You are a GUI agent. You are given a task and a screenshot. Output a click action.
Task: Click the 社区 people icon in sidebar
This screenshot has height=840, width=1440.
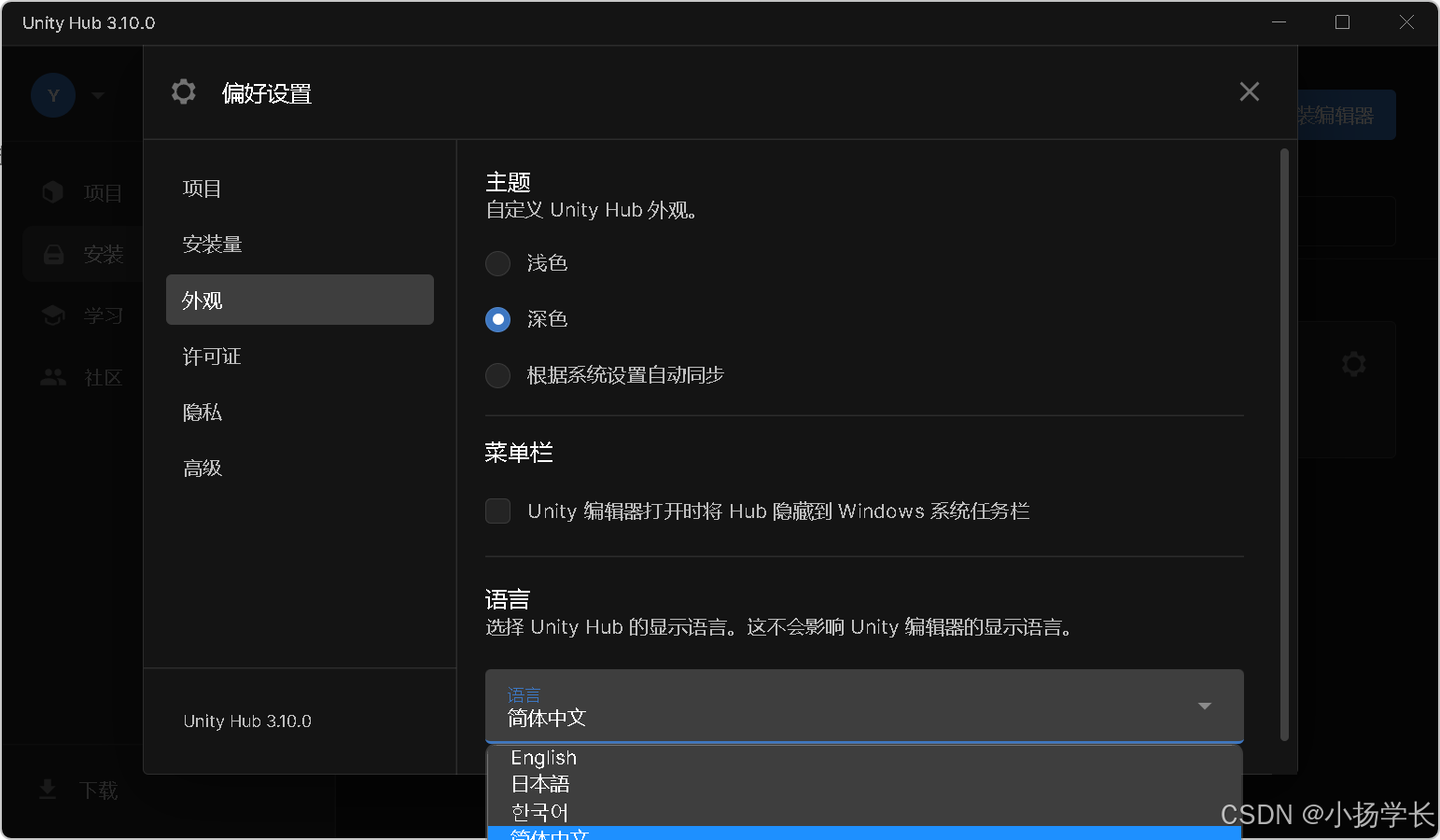pos(53,377)
